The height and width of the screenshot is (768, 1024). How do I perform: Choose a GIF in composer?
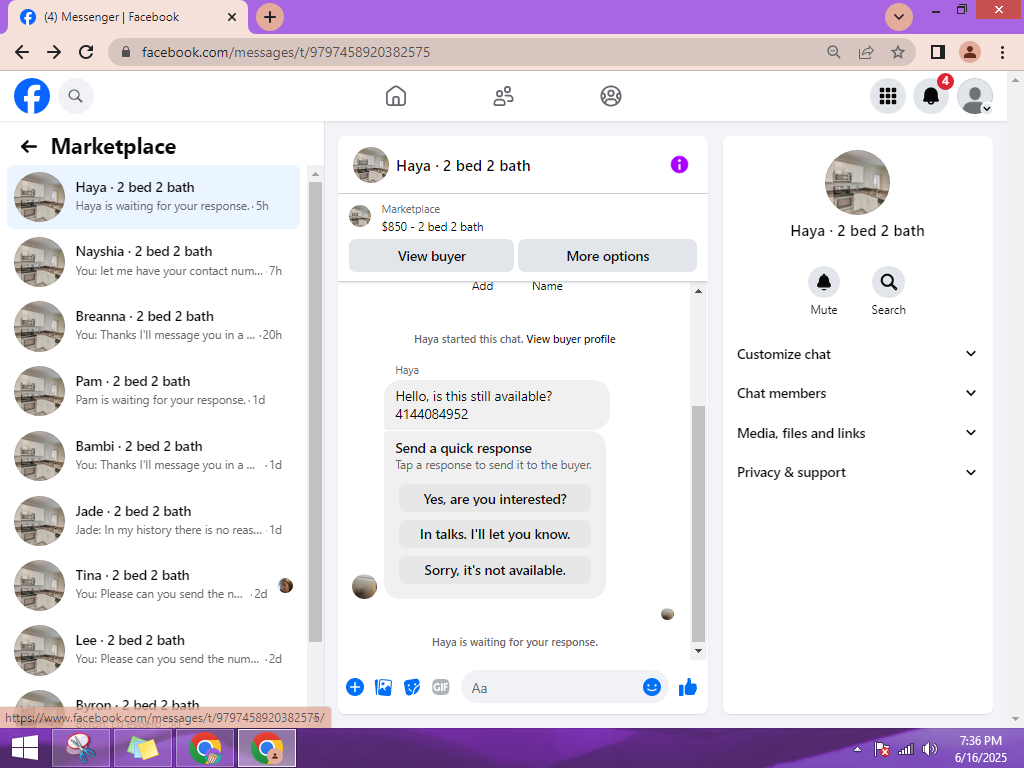pos(441,687)
